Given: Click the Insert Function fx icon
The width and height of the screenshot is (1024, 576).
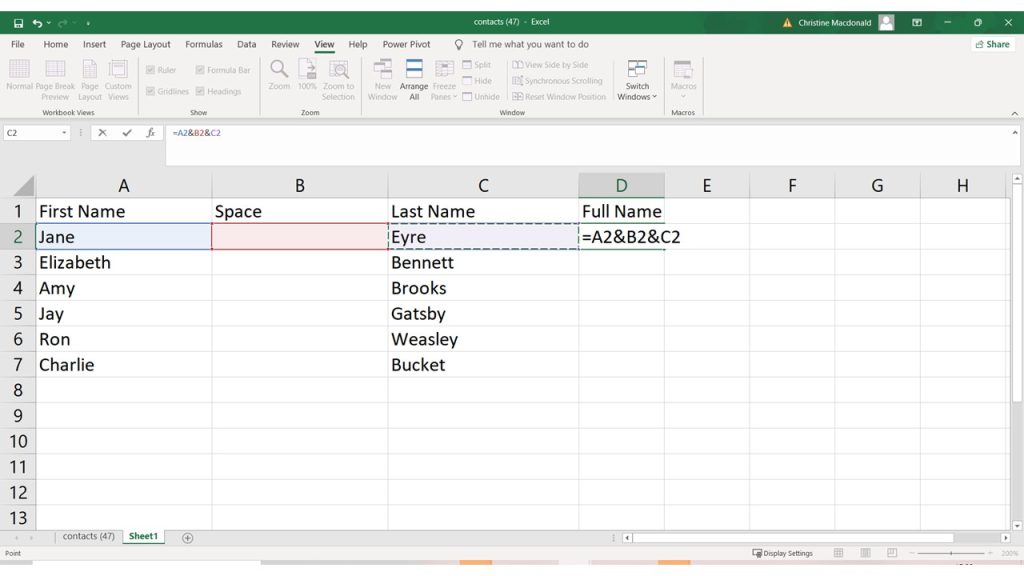Looking at the screenshot, I should tap(151, 133).
